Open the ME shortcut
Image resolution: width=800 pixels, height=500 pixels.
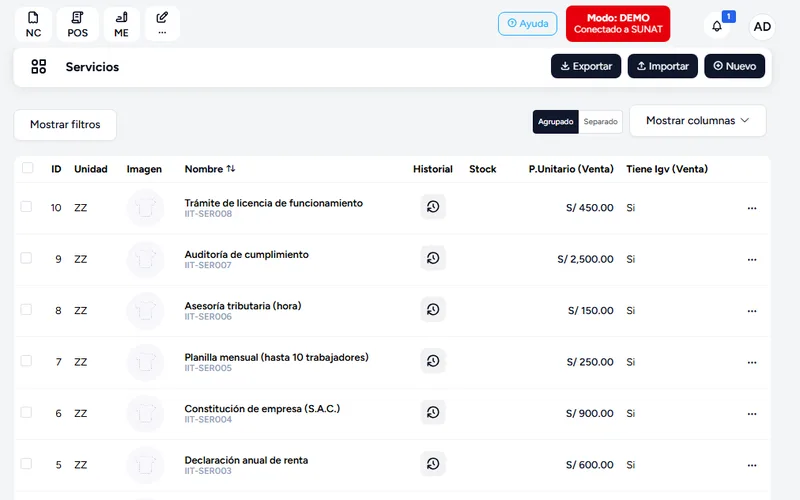point(121,24)
